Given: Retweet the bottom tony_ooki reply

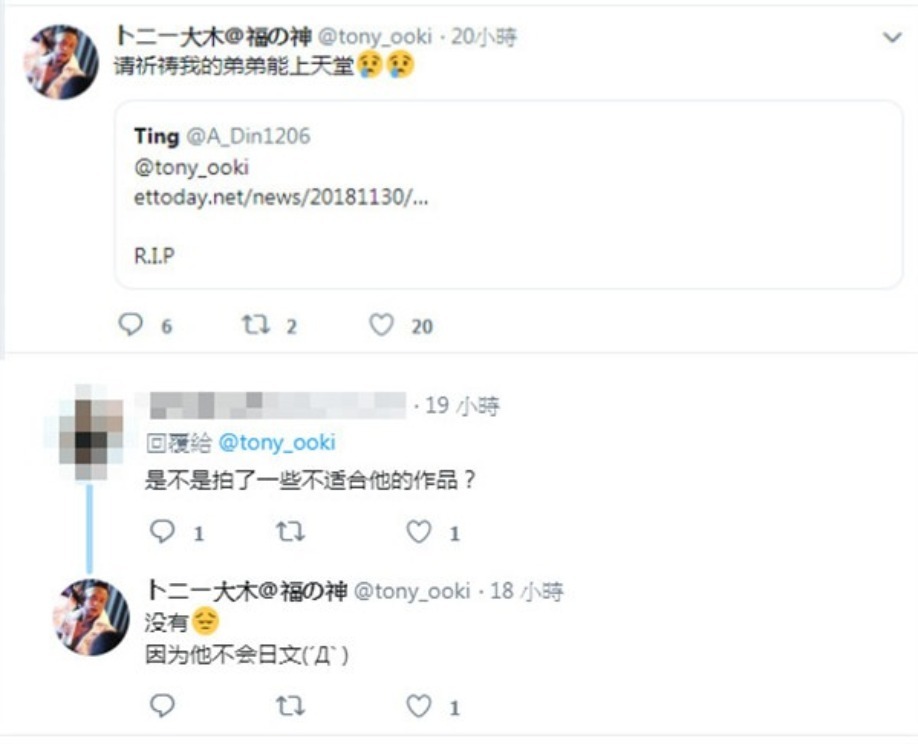Looking at the screenshot, I should 290,705.
